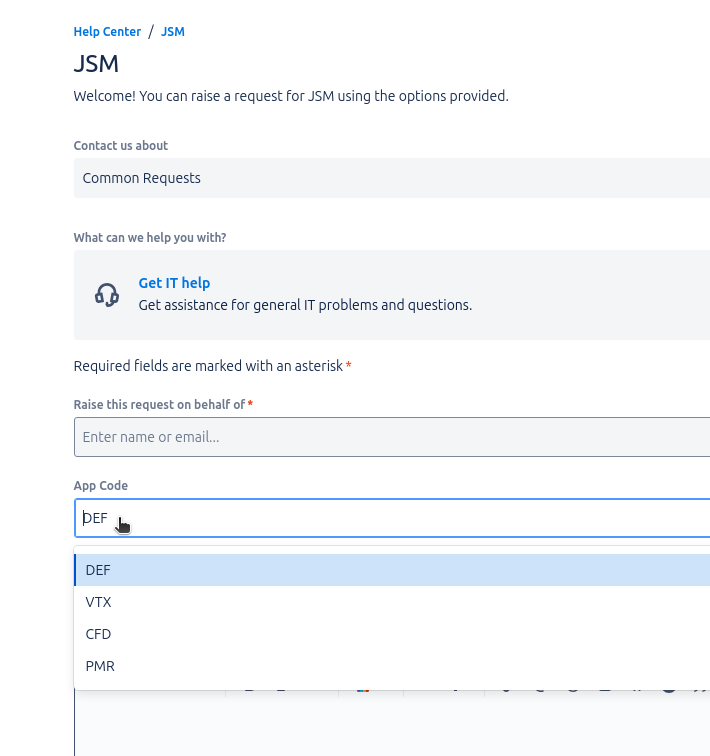
Task: Click the headset icon beside Get IT help
Action: tap(107, 294)
